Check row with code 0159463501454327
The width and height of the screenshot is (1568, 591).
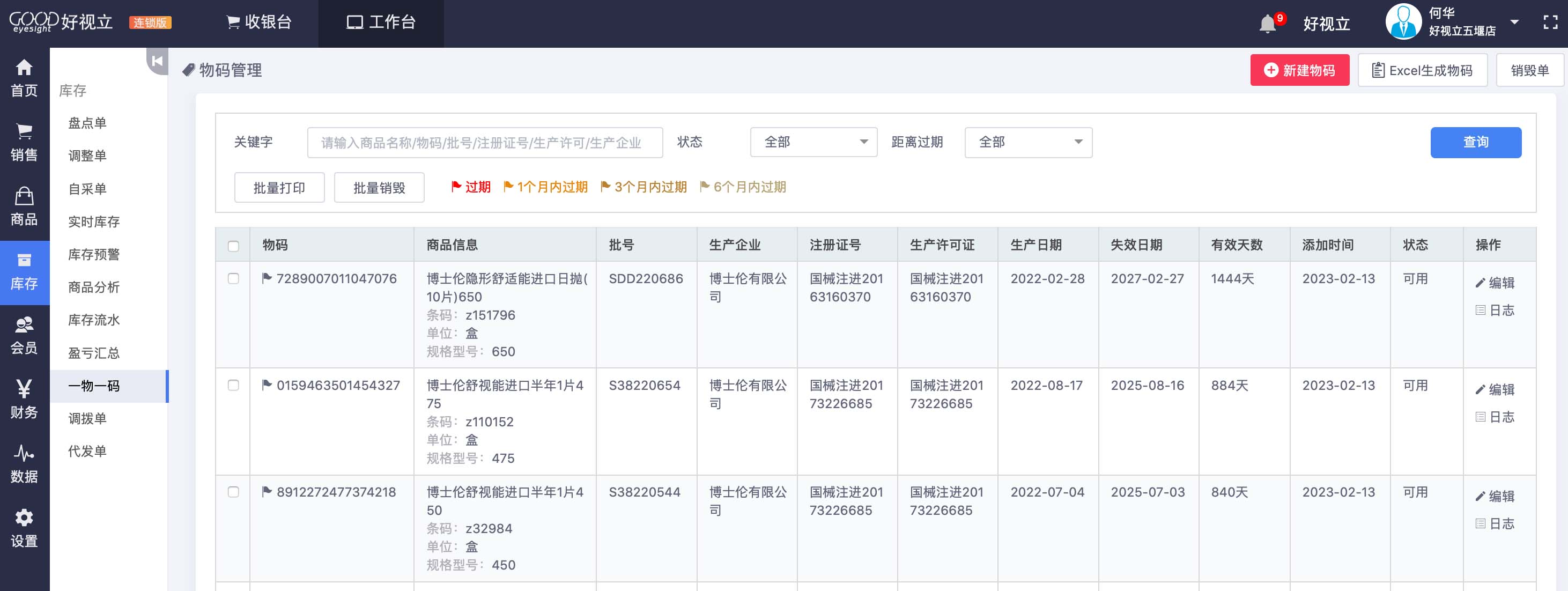(233, 385)
